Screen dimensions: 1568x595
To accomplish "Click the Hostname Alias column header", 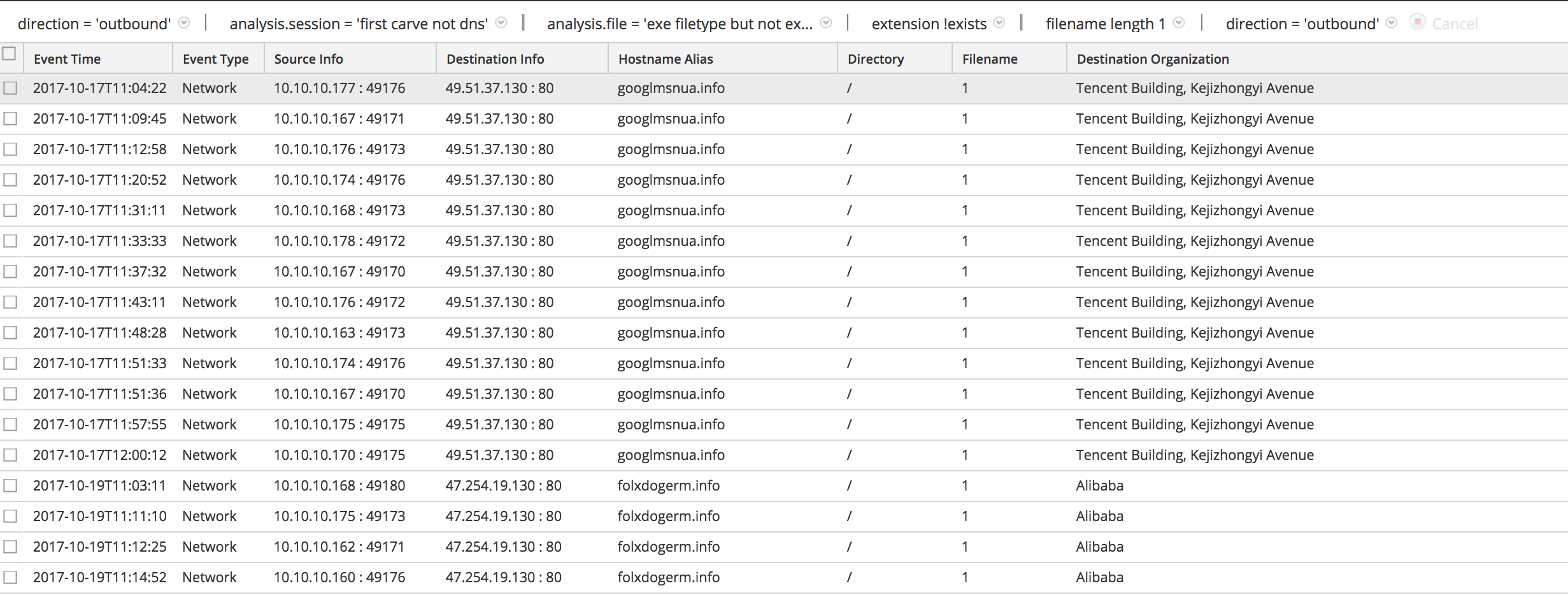I will click(666, 59).
